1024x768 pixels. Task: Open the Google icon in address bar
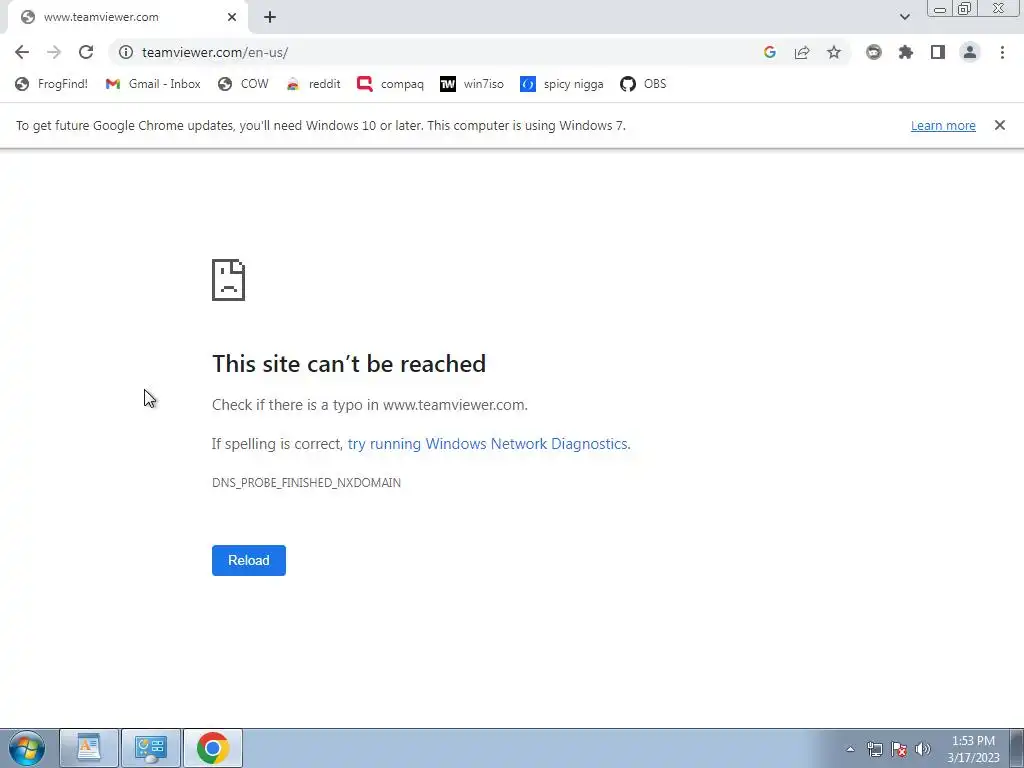pyautogui.click(x=770, y=52)
